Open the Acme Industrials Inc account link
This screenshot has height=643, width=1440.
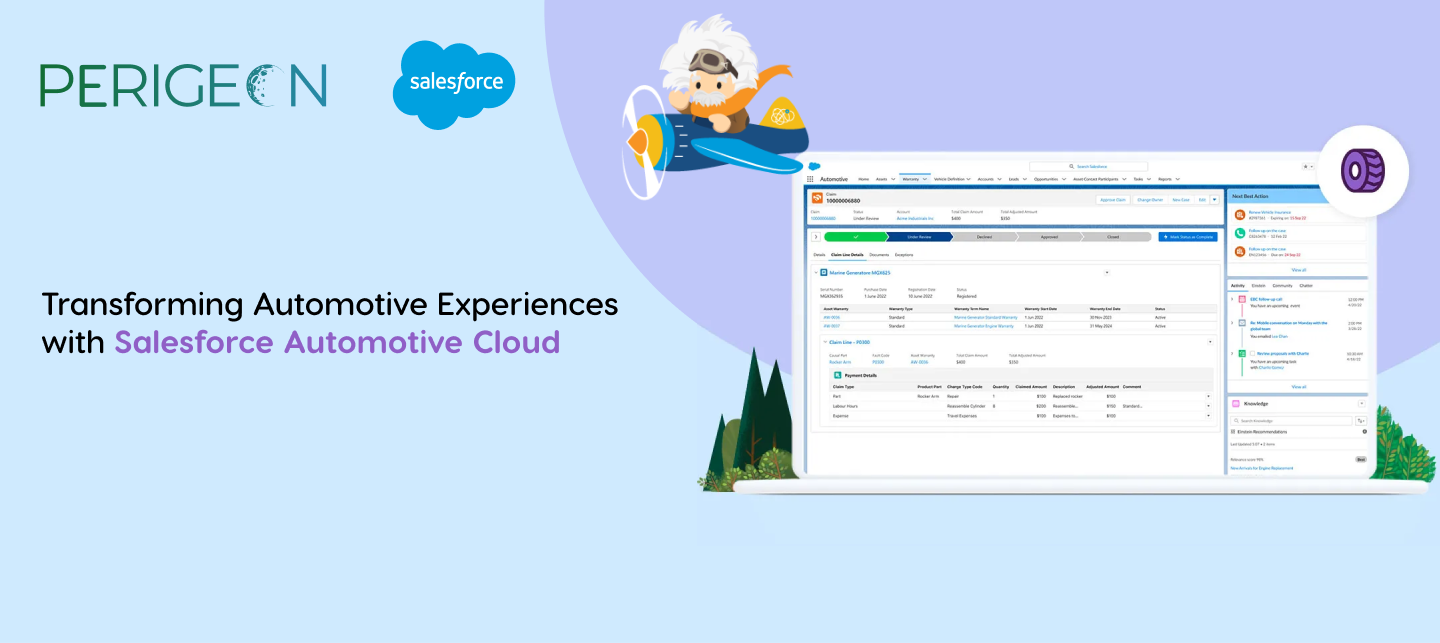pyautogui.click(x=915, y=218)
